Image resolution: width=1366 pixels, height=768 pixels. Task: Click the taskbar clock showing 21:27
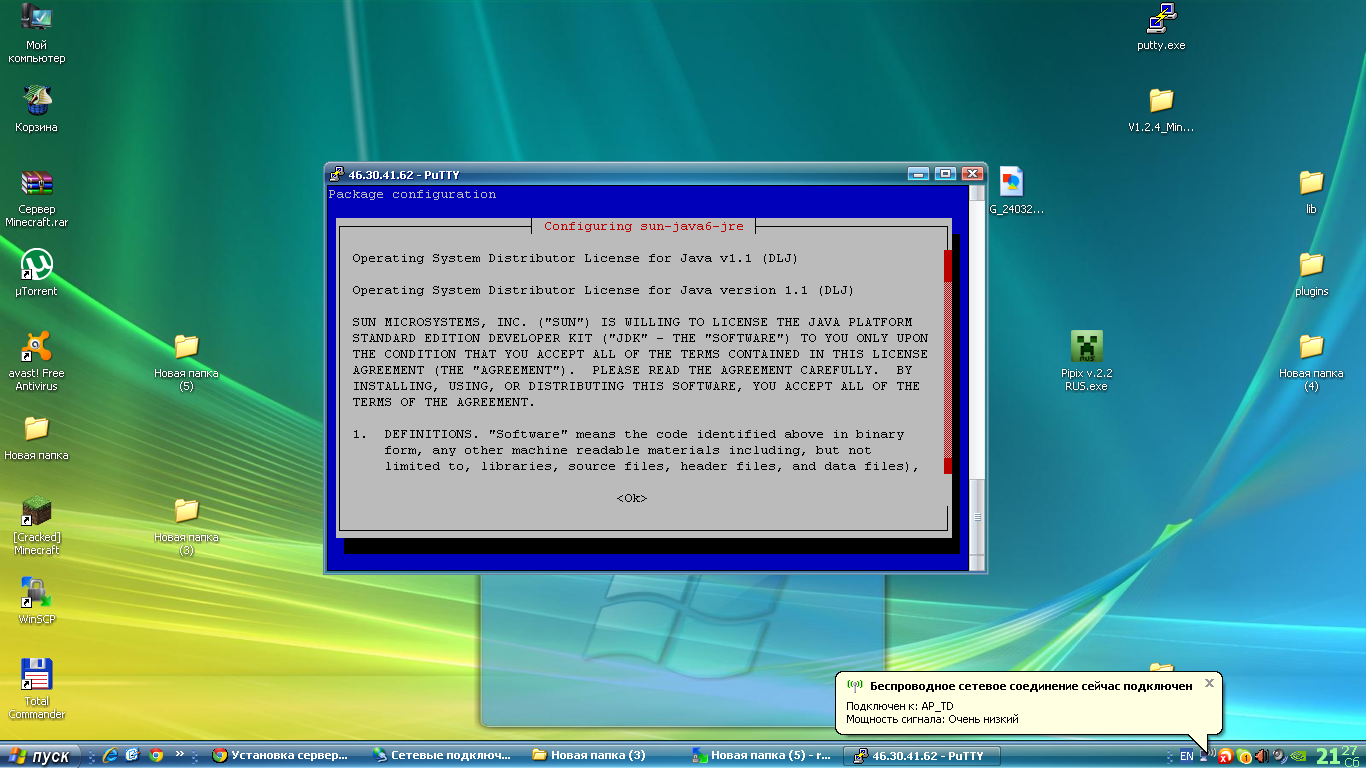pos(1337,756)
